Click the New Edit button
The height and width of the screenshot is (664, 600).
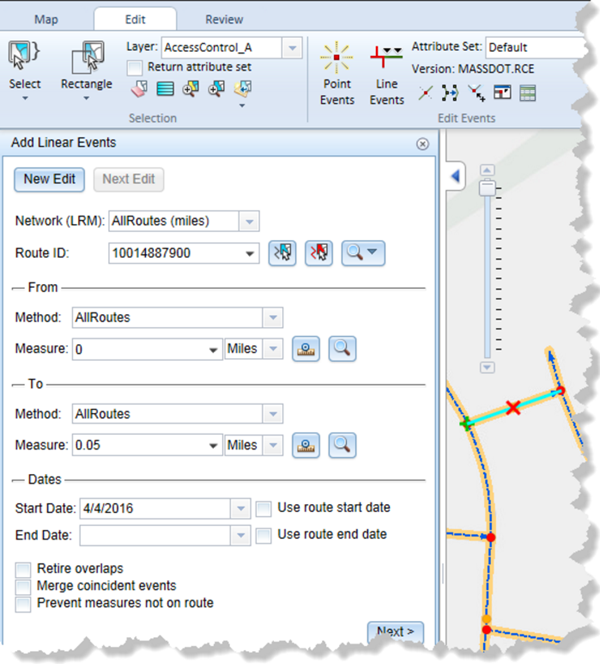click(x=49, y=179)
